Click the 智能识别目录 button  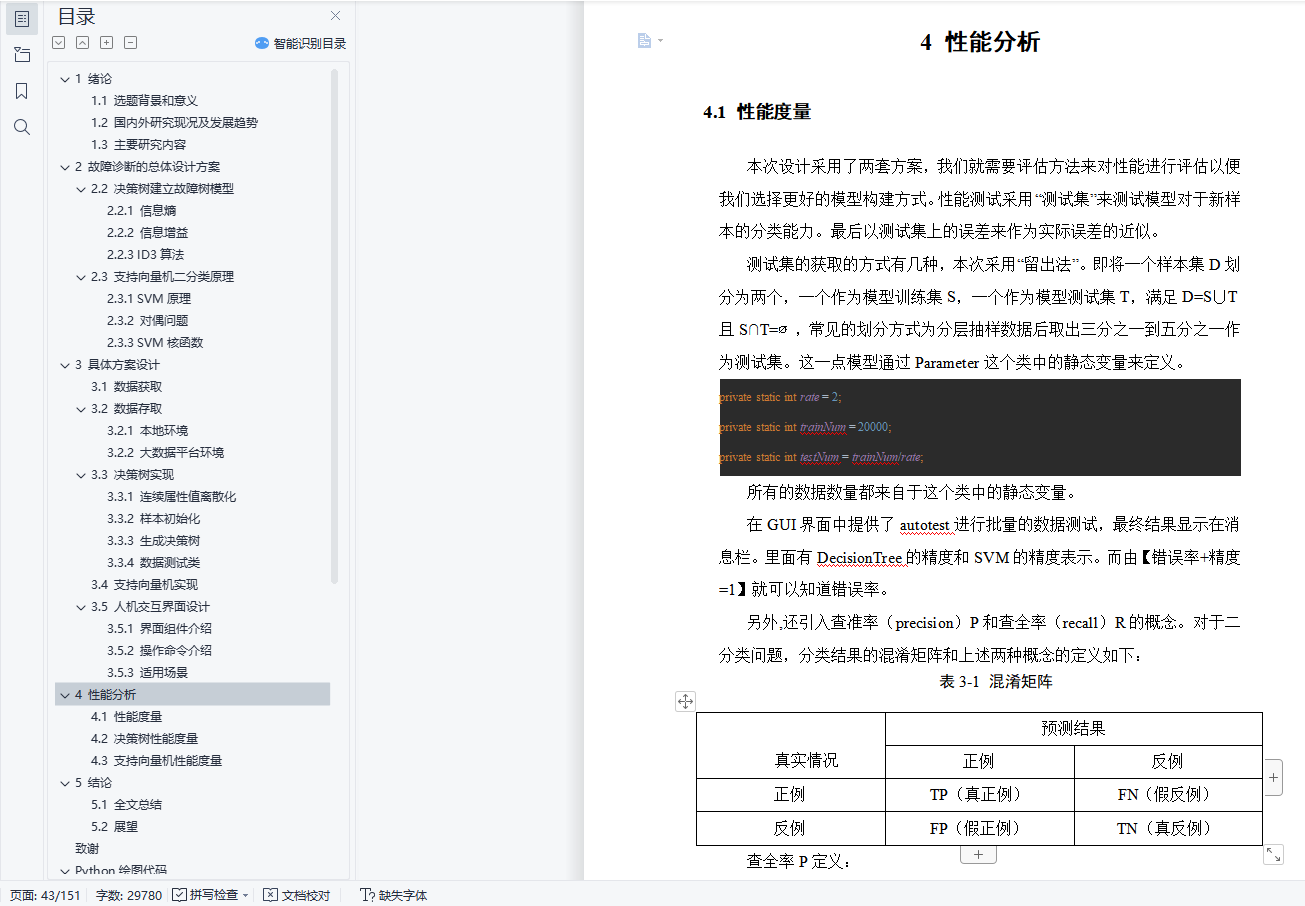point(300,43)
